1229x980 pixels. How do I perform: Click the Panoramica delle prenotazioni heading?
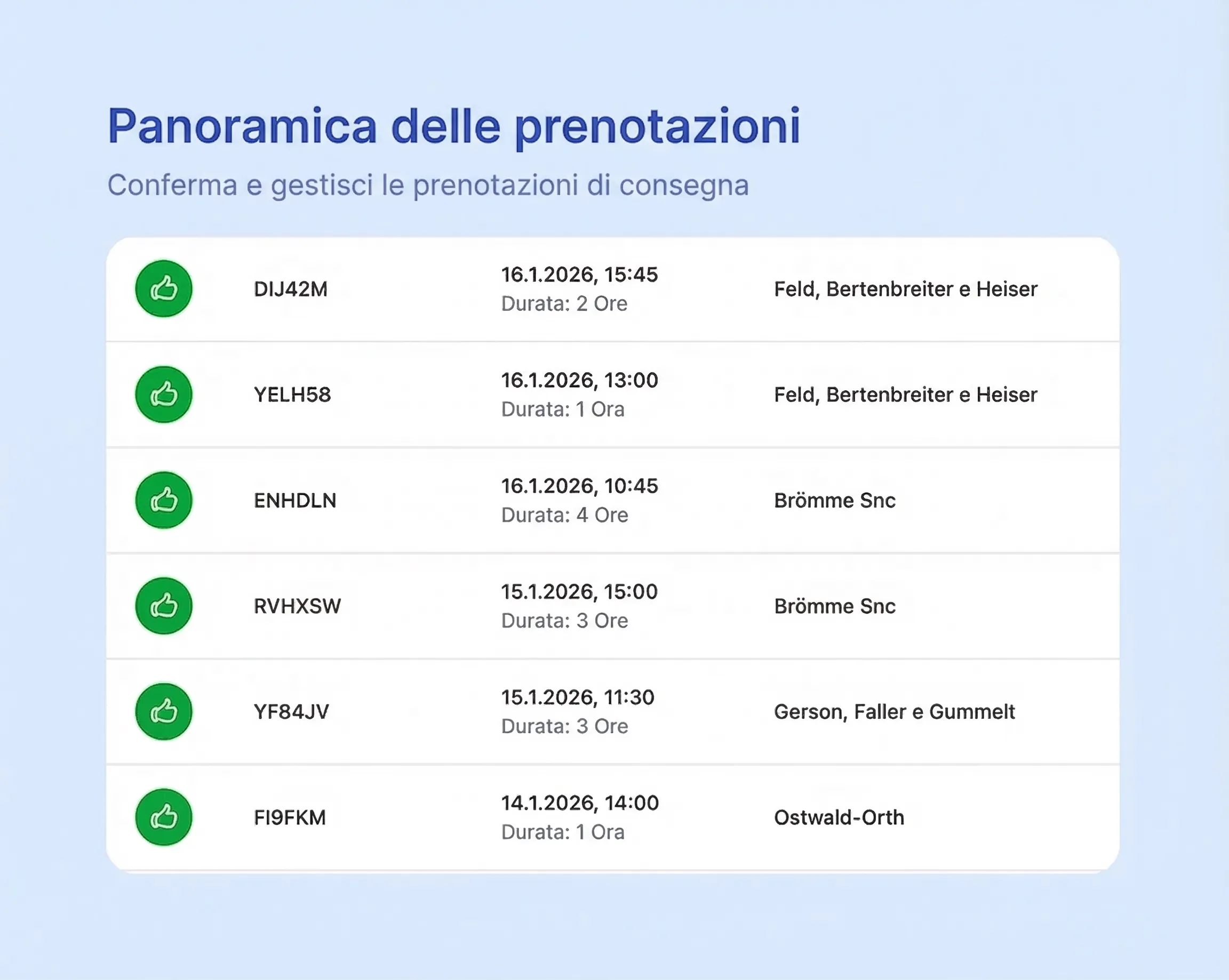(x=454, y=126)
